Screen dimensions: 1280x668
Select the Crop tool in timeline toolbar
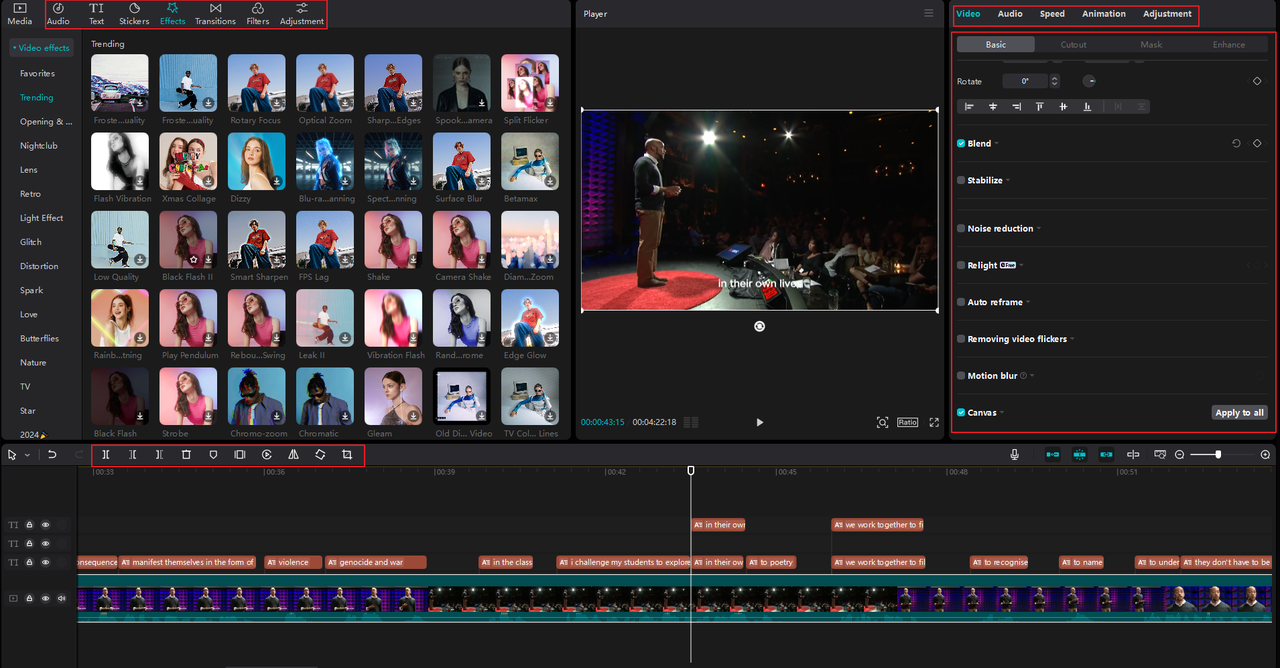pyautogui.click(x=347, y=454)
